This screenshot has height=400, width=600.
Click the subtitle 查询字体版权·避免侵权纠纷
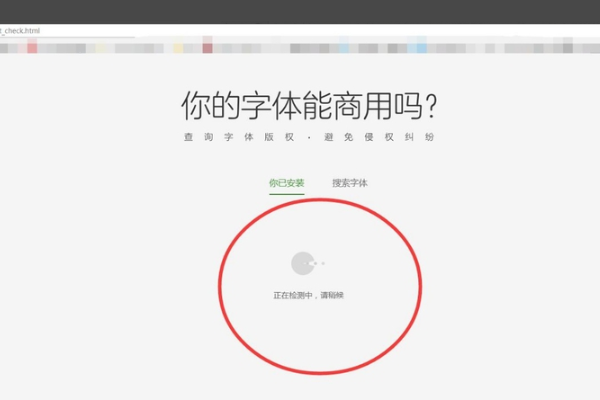309,137
